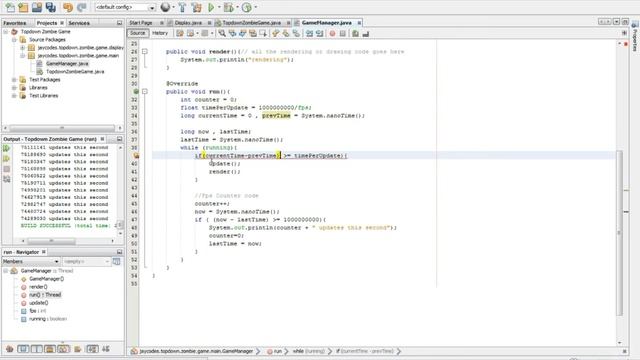This screenshot has width=640, height=360.
Task: Close the GameManager.java editor tab
Action: click(x=359, y=23)
